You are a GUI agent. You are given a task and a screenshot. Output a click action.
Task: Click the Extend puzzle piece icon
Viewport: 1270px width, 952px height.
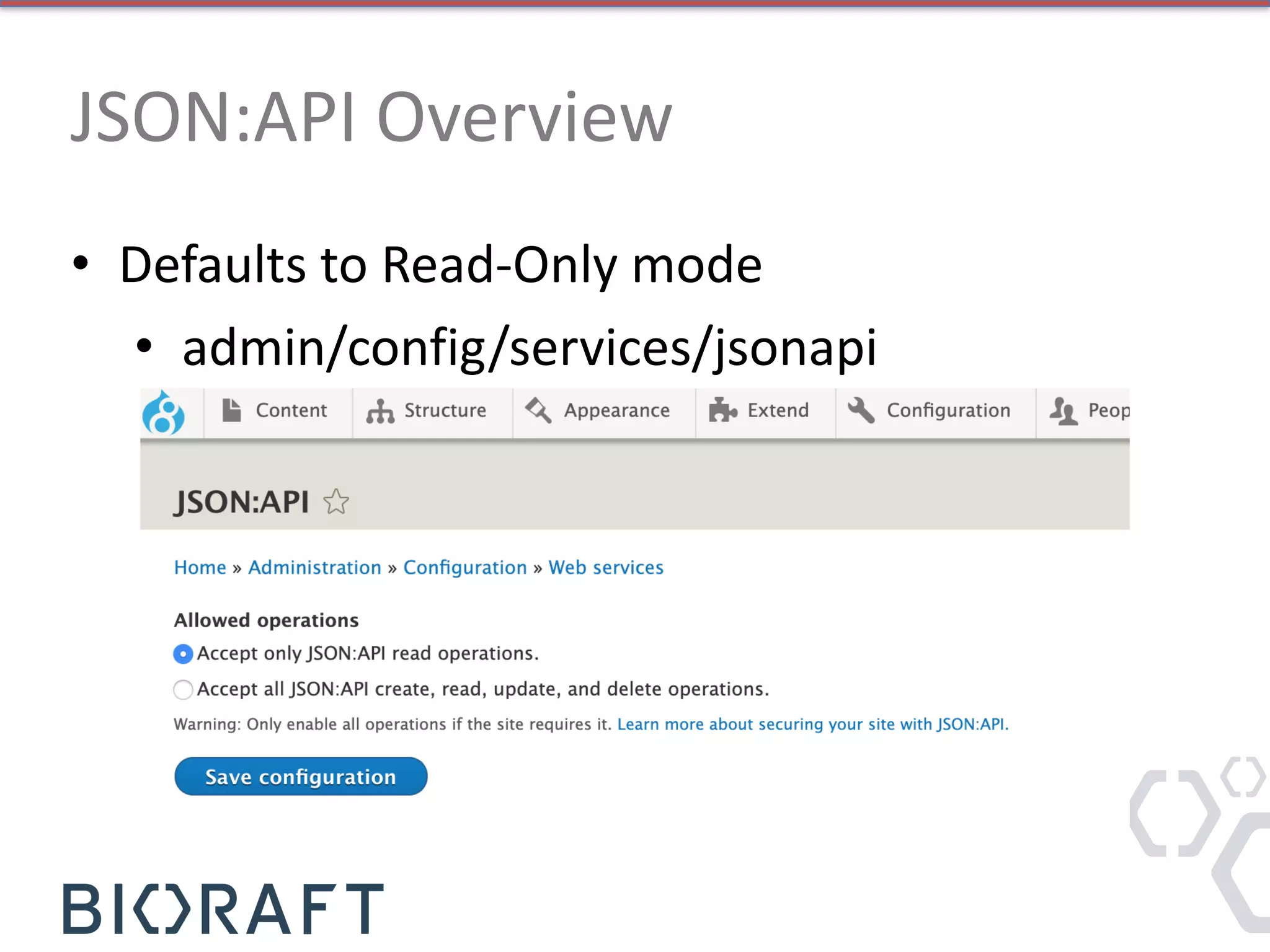point(723,410)
